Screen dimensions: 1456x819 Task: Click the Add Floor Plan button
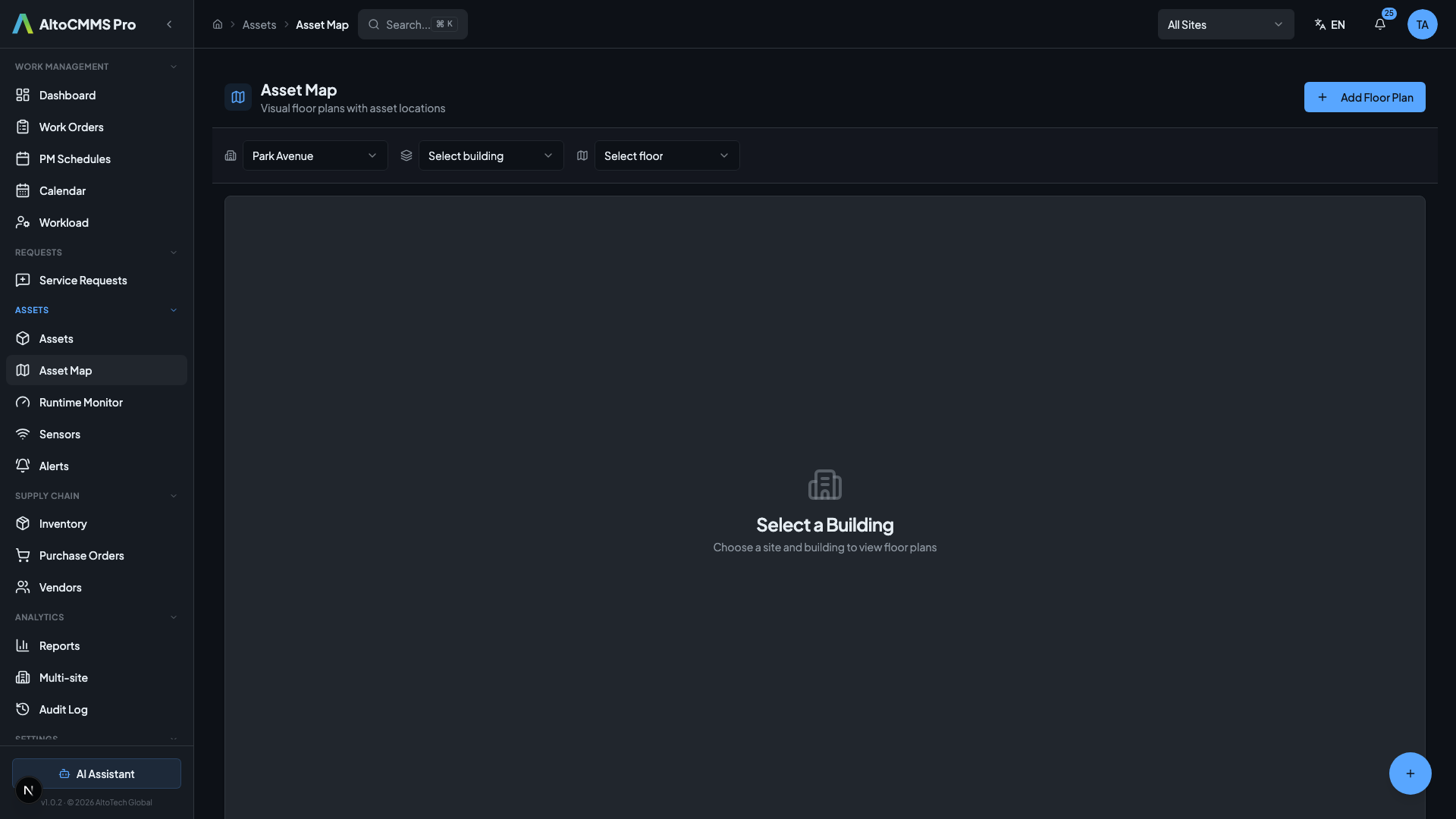coord(1365,97)
